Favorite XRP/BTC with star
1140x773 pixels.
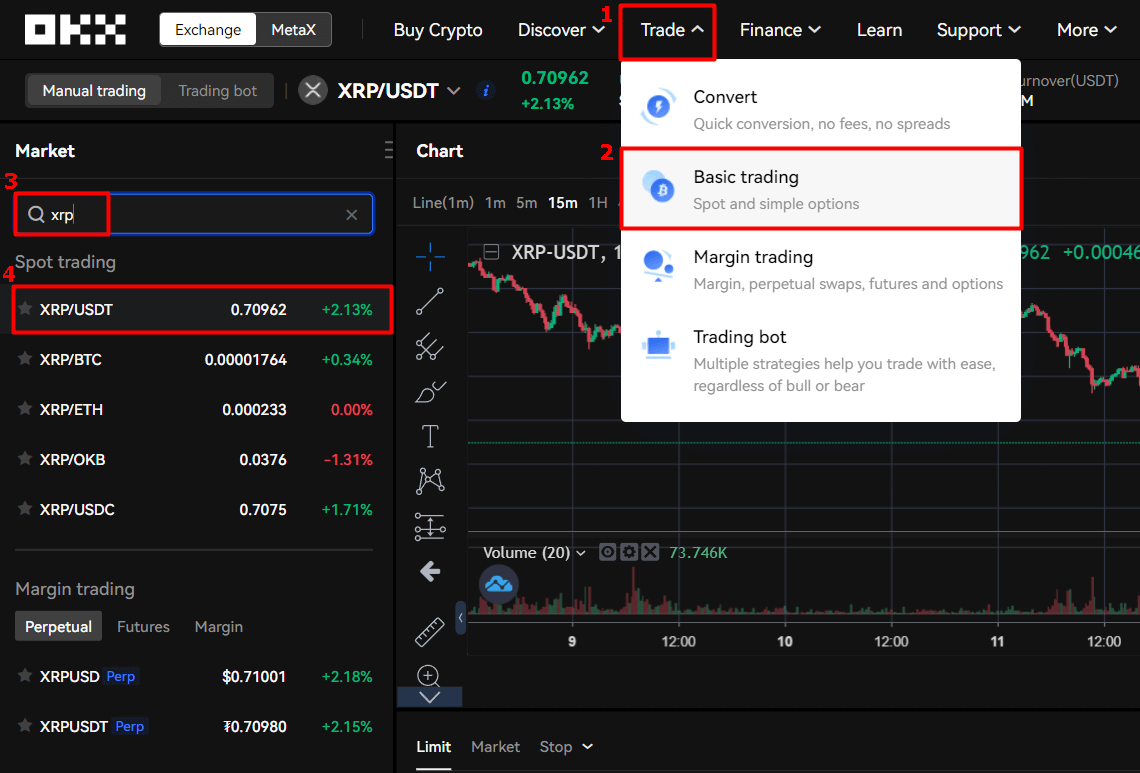point(25,359)
